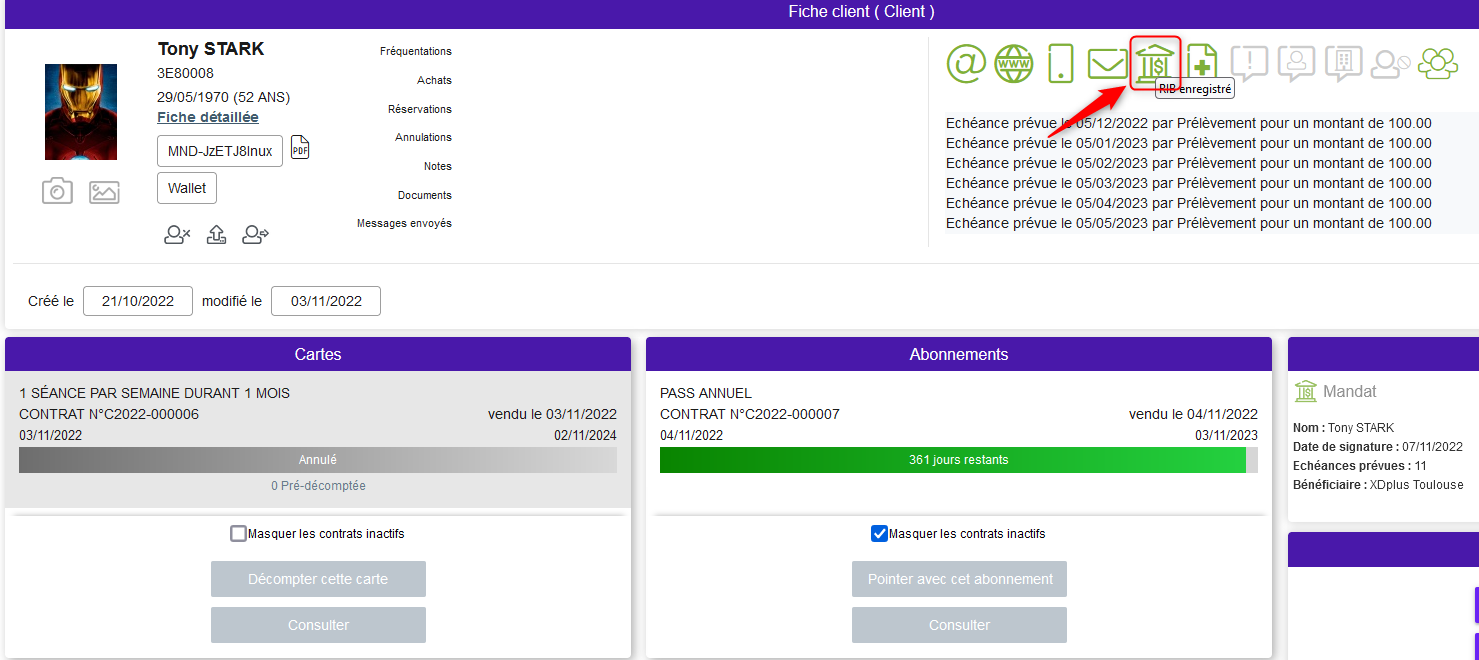
Task: Click the Fiche client ( Client ) title bar
Action: click(x=740, y=12)
